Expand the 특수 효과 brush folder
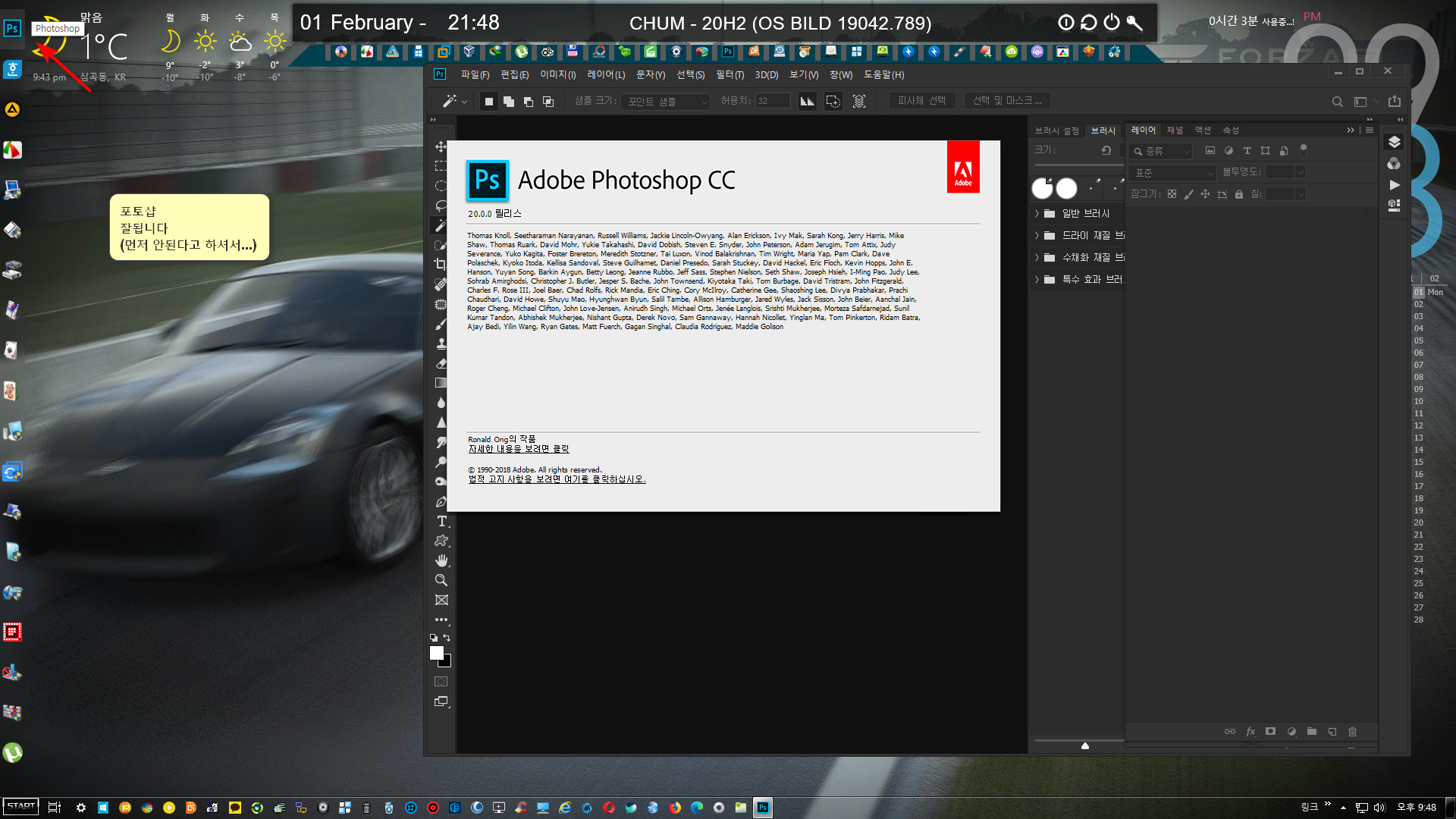 point(1037,280)
